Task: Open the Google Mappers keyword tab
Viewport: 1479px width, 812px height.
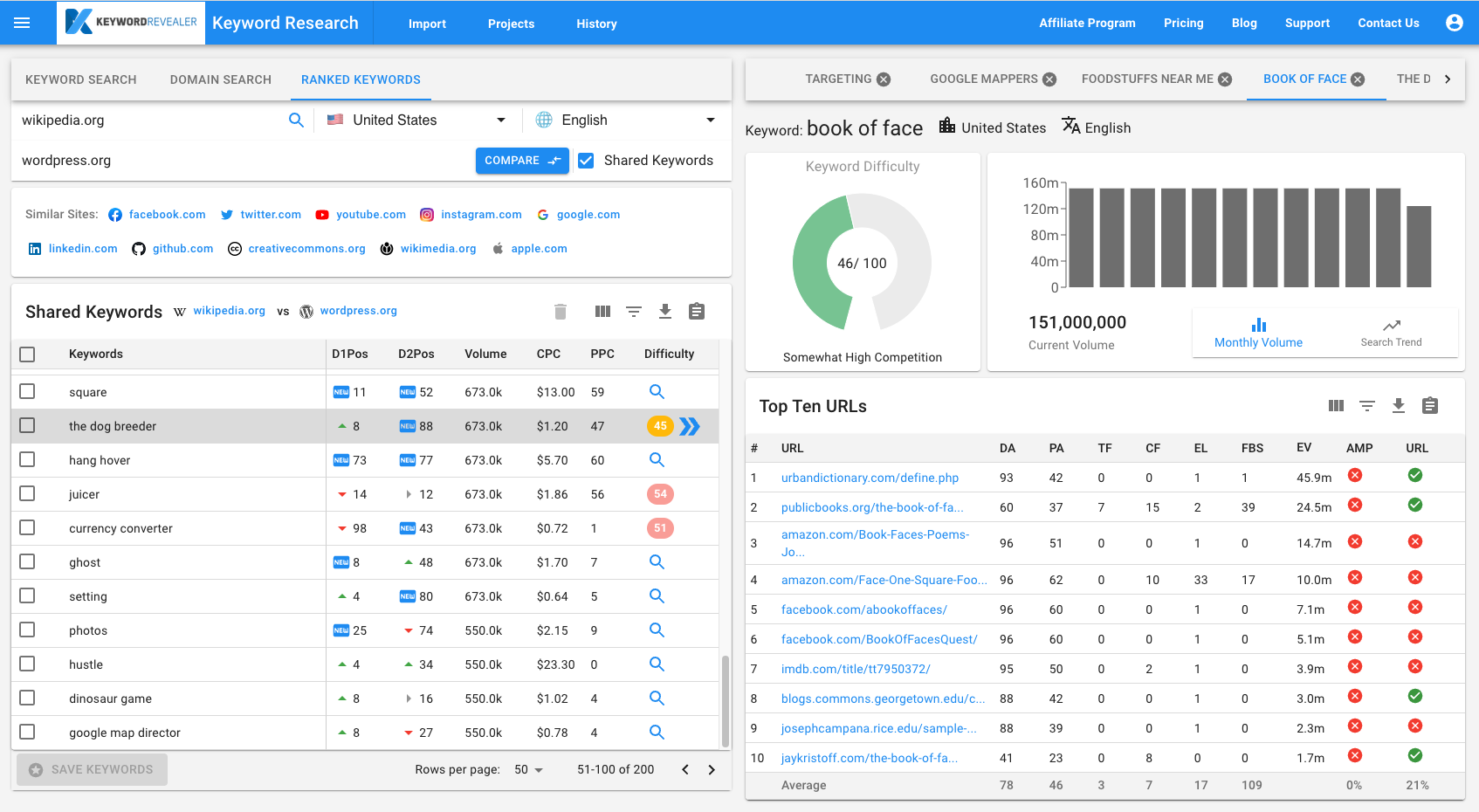Action: 983,79
